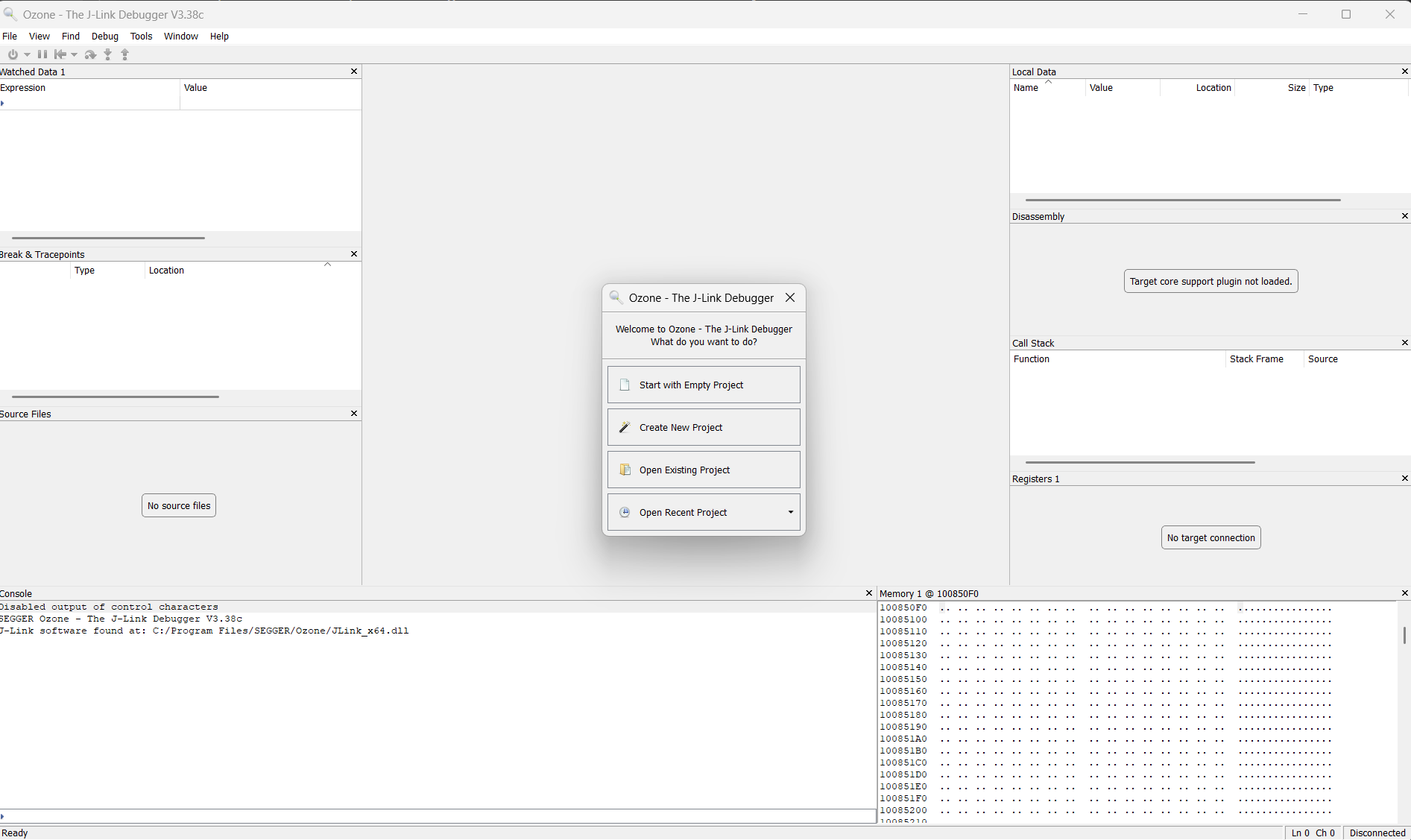Choose Open Existing Project

(x=704, y=470)
